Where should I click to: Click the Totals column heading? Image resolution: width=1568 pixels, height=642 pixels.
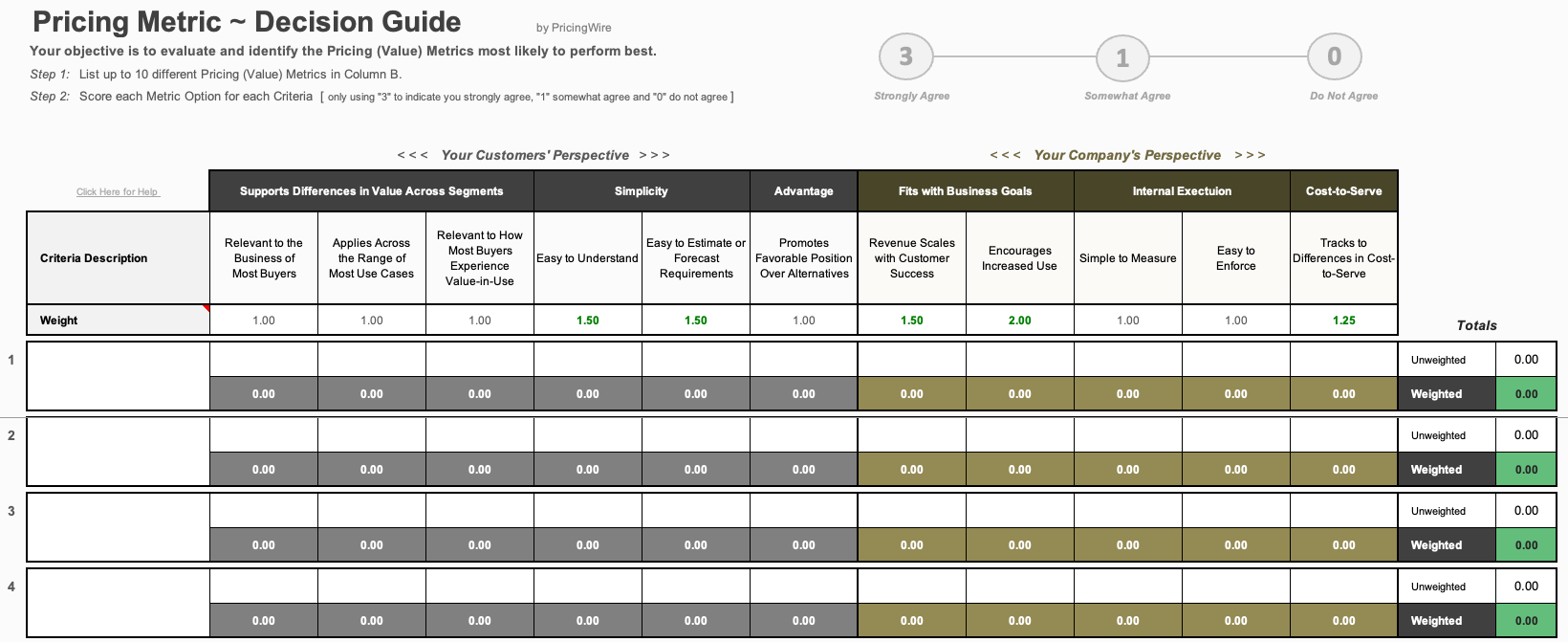1476,325
